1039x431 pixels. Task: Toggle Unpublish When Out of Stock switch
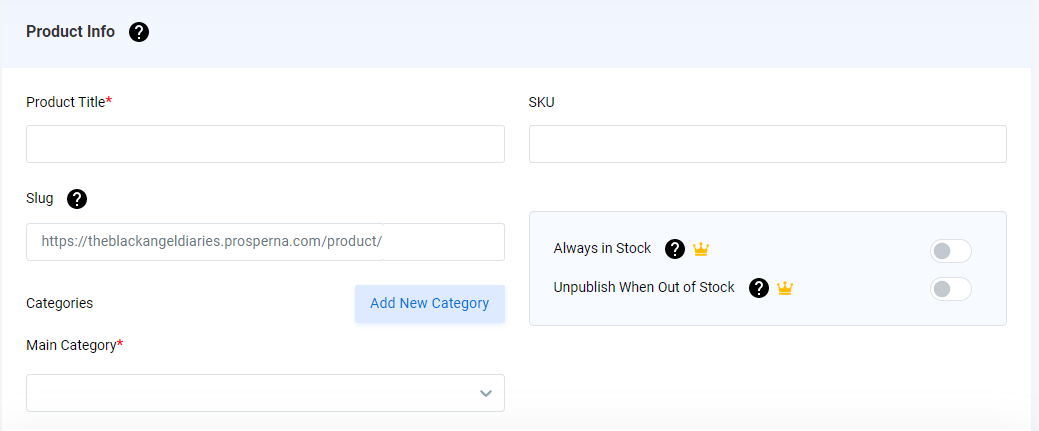click(951, 289)
